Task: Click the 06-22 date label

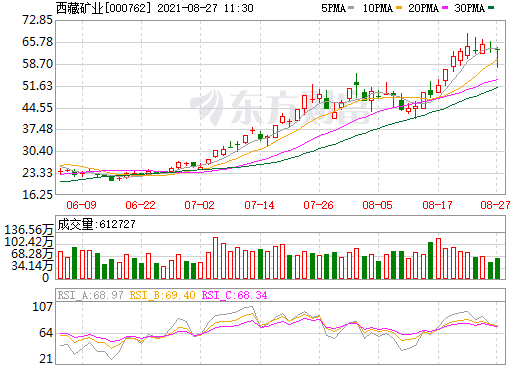Action: pos(140,205)
